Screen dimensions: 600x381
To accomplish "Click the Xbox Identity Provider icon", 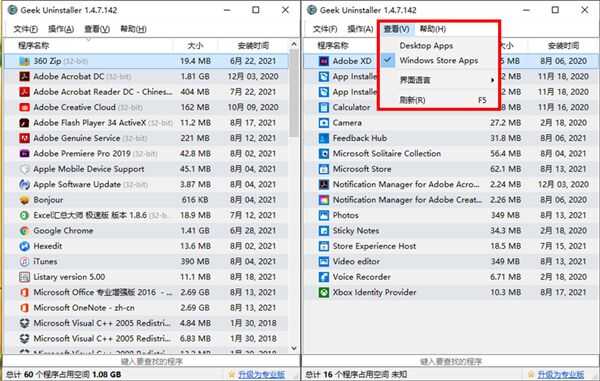I will coord(324,292).
